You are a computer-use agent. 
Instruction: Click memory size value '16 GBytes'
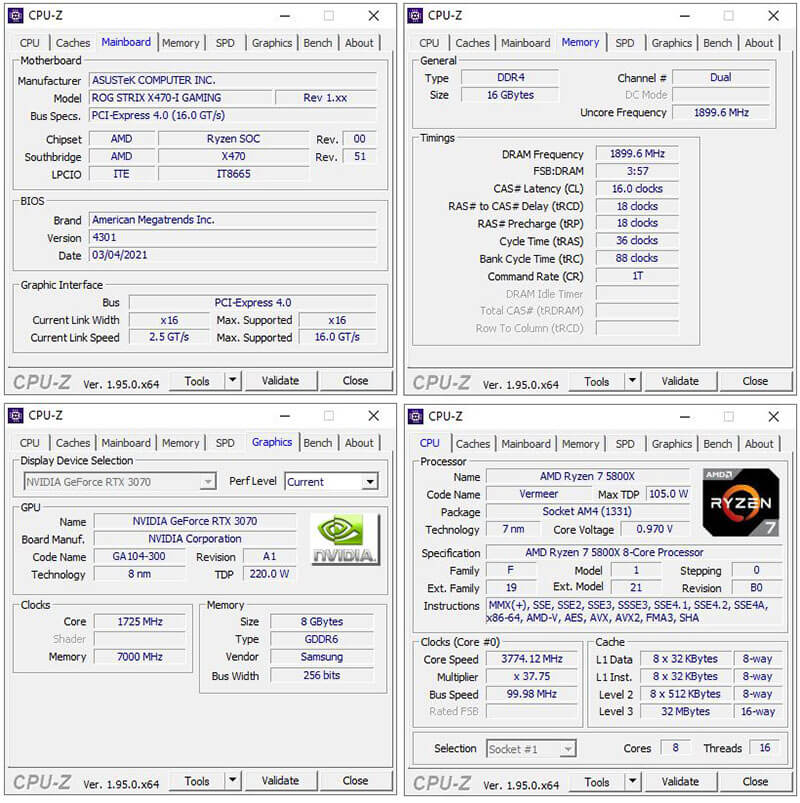(x=510, y=95)
